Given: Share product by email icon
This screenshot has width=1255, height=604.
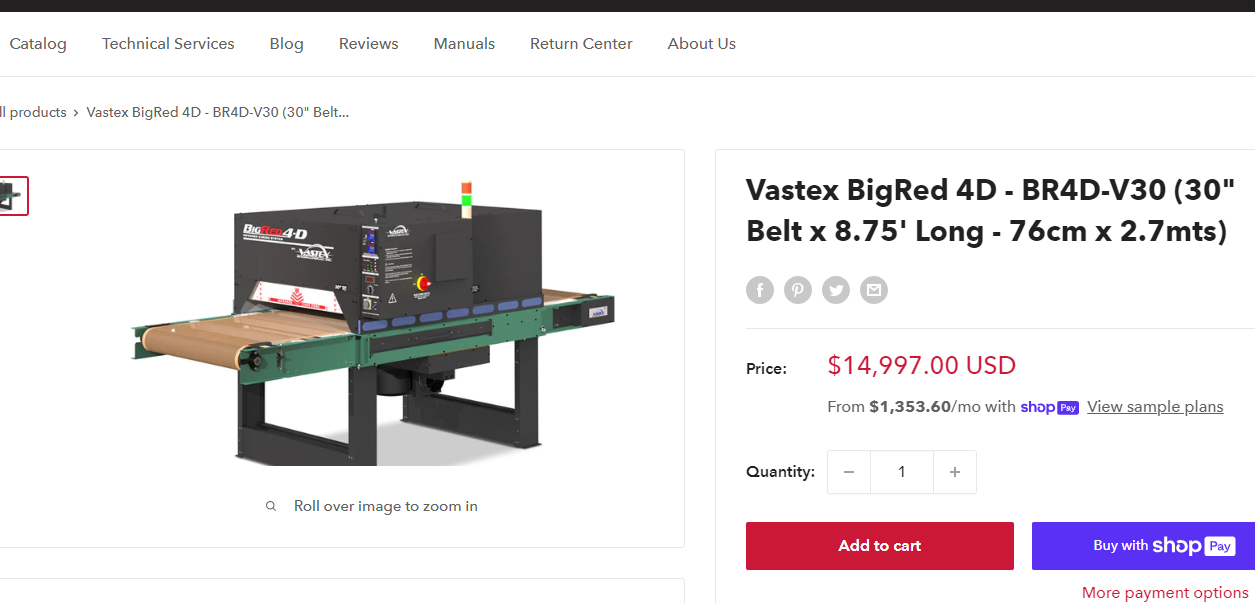Looking at the screenshot, I should (874, 290).
